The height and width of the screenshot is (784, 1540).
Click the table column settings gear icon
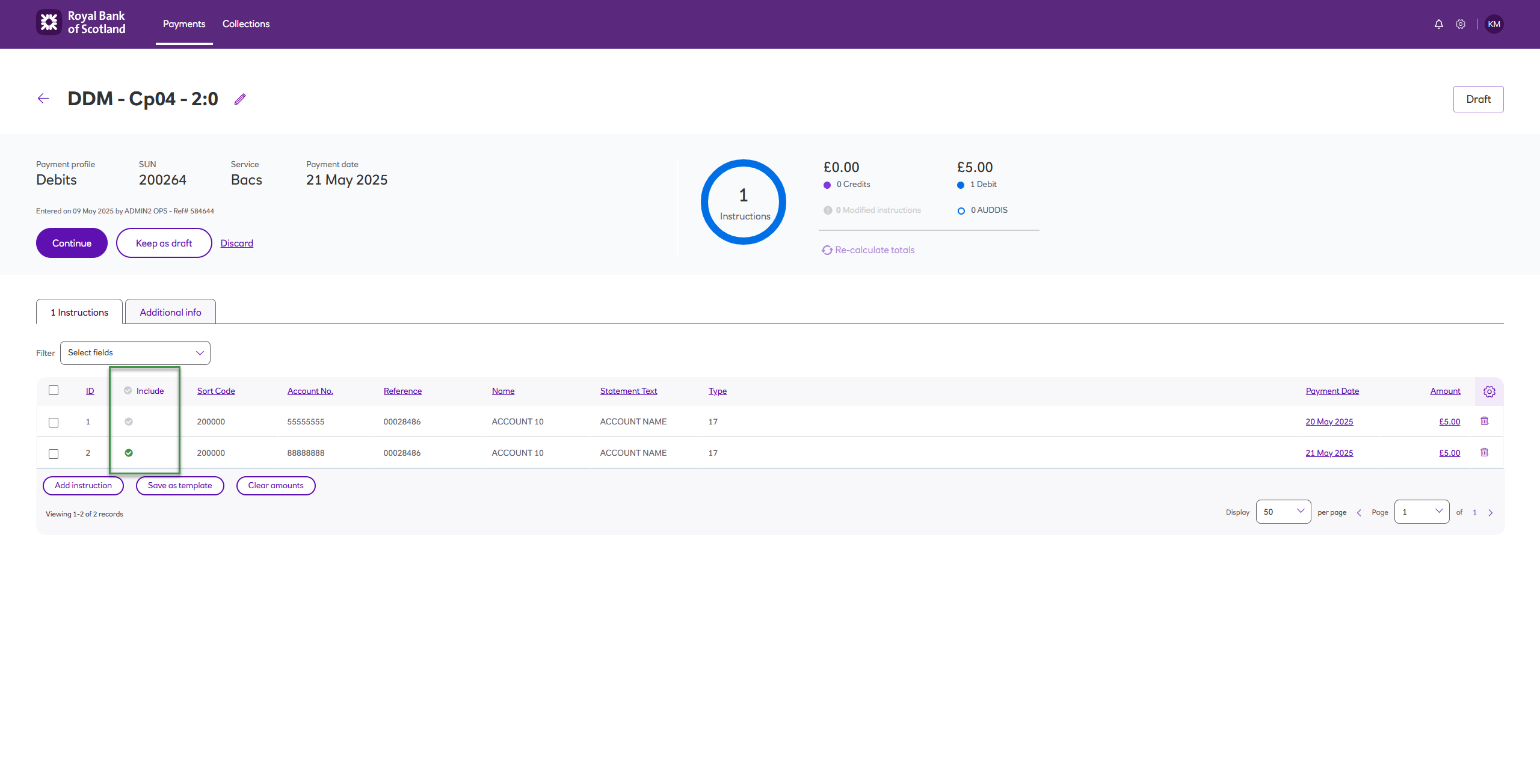1489,391
